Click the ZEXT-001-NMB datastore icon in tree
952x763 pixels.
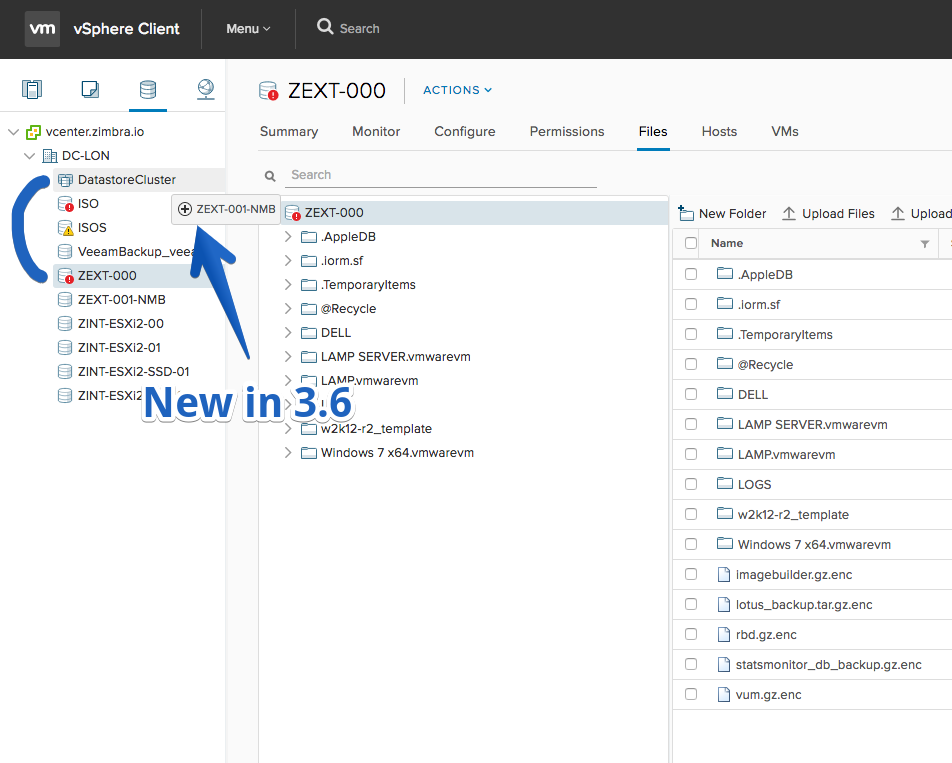64,299
